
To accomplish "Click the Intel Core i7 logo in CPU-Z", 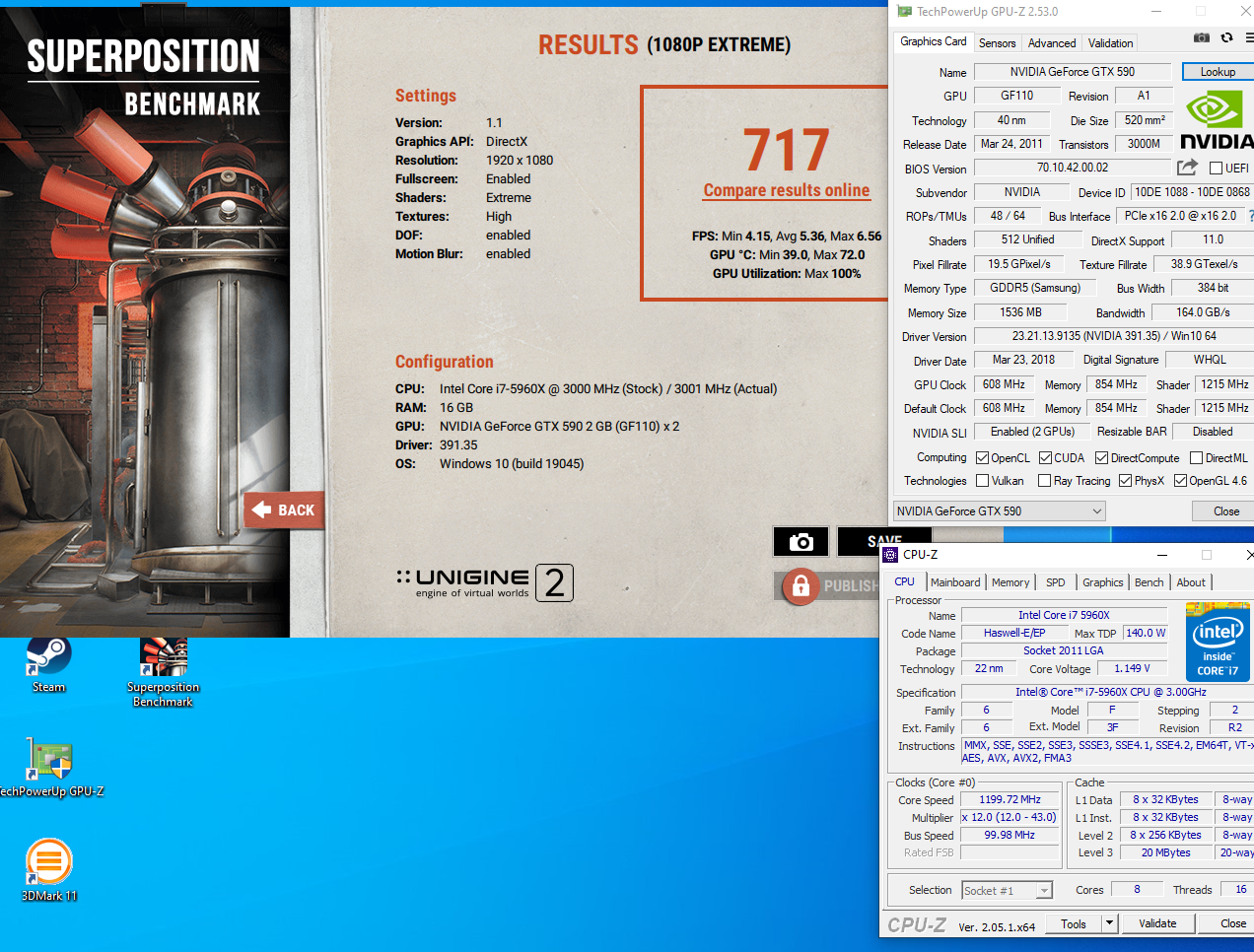I will (x=1218, y=643).
